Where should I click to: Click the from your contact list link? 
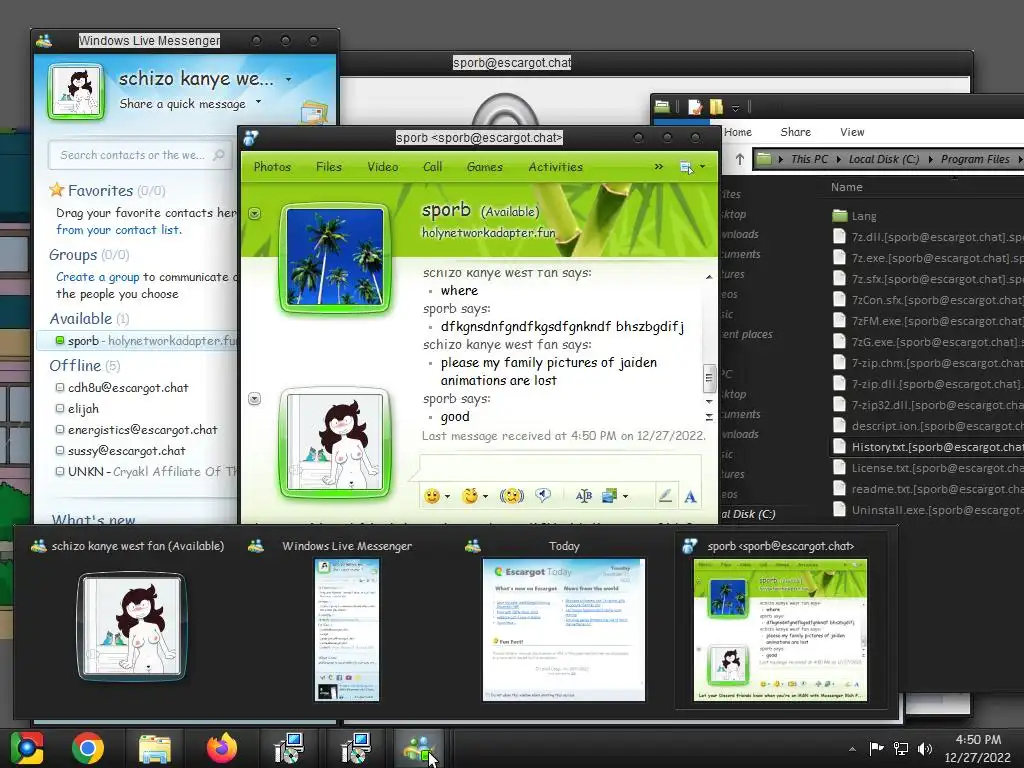tap(119, 230)
